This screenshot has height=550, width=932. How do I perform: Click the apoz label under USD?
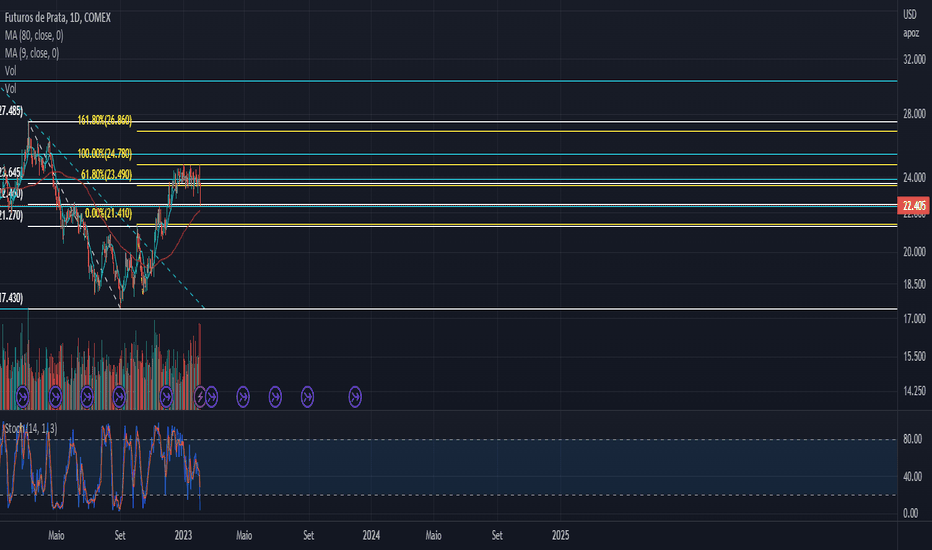tap(911, 33)
